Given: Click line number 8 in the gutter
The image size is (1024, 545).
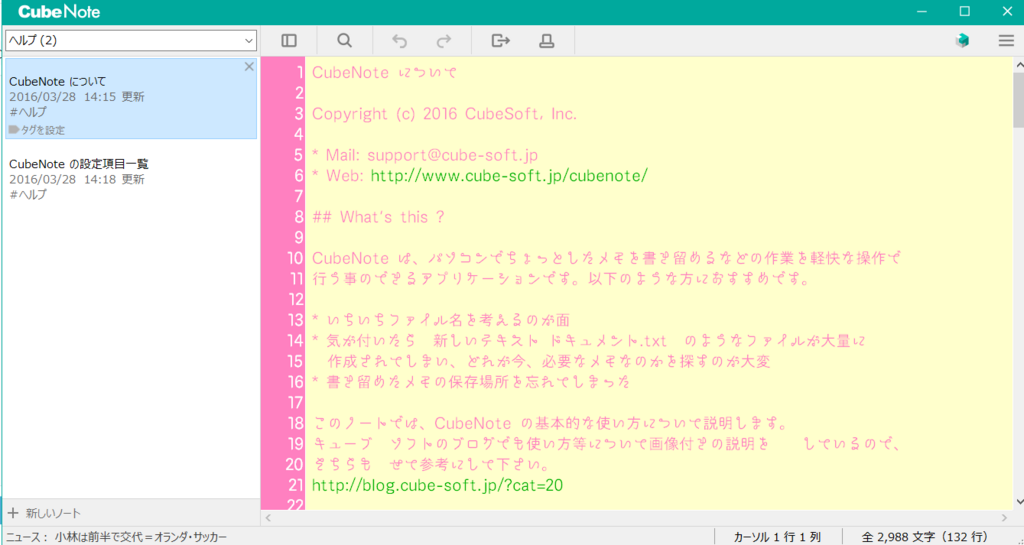Looking at the screenshot, I should tap(299, 217).
